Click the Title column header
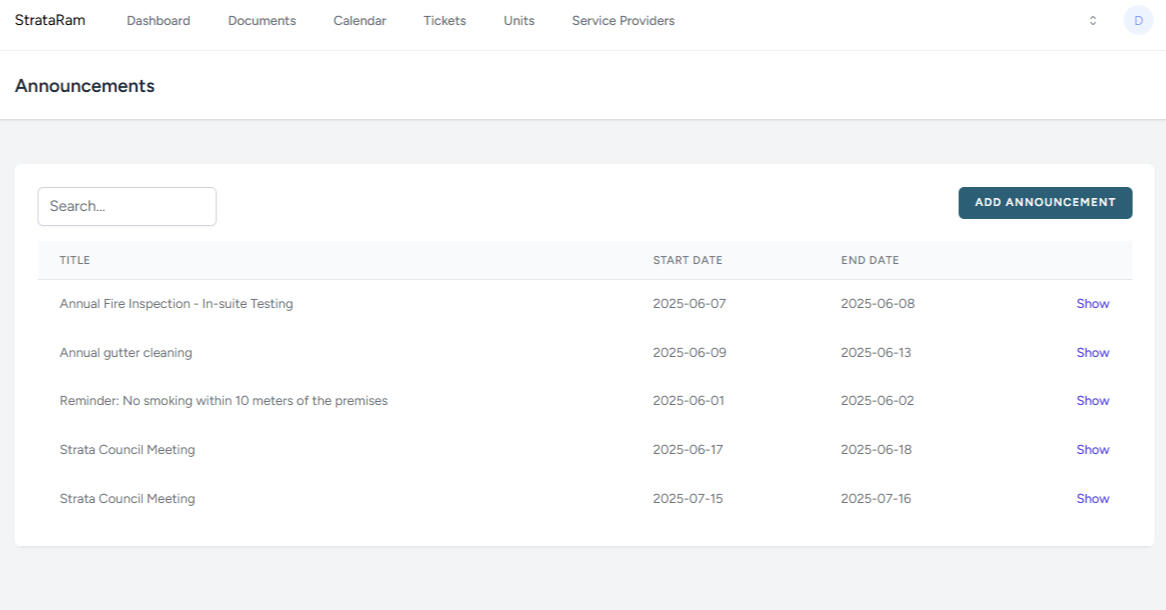The width and height of the screenshot is (1166, 610). (x=74, y=260)
